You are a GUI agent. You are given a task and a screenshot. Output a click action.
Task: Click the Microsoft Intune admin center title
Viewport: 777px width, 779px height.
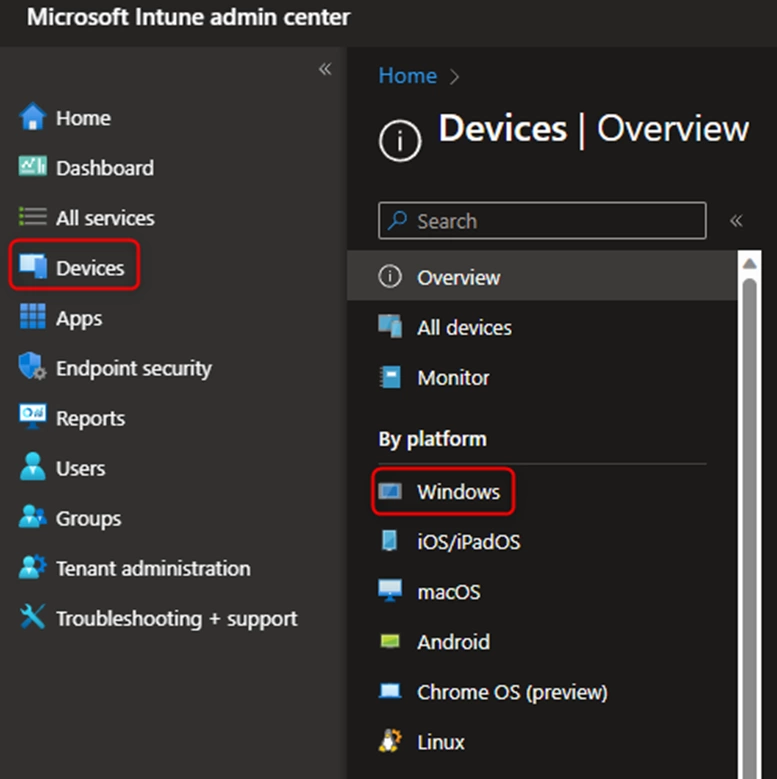click(188, 17)
